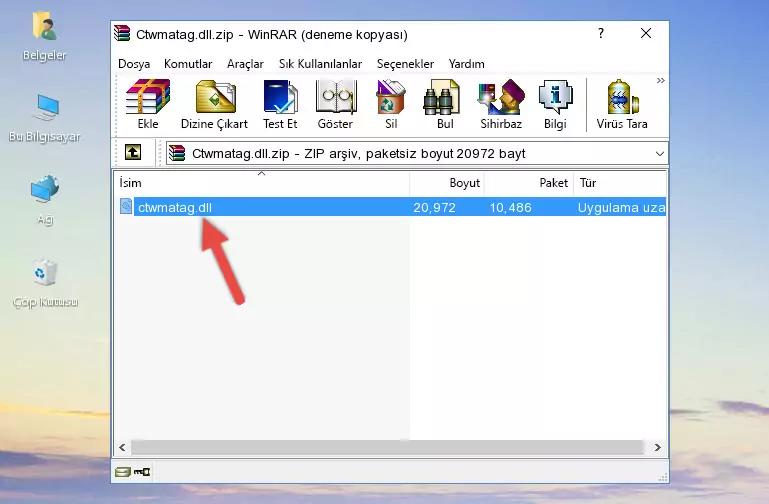Image resolution: width=769 pixels, height=504 pixels.
Task: Open the Belgeler desktop icon
Action: pyautogui.click(x=45, y=37)
